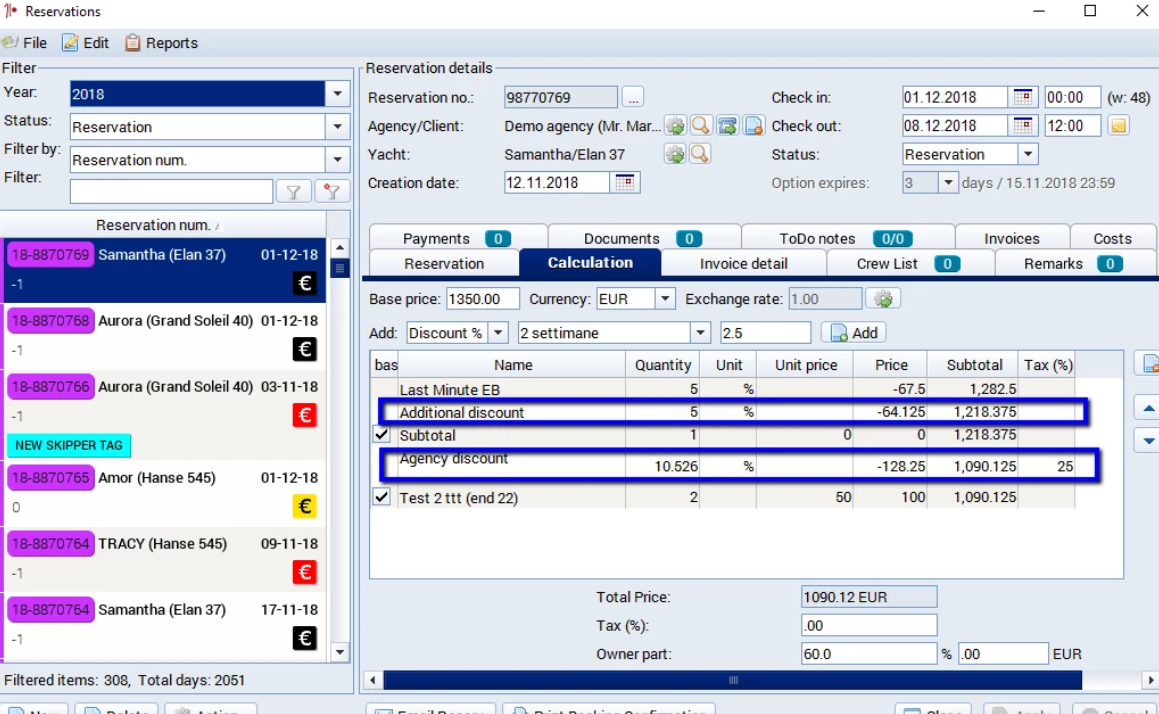This screenshot has height=714, width=1159.
Task: Open the reservation details Status dropdown
Action: click(x=1027, y=154)
